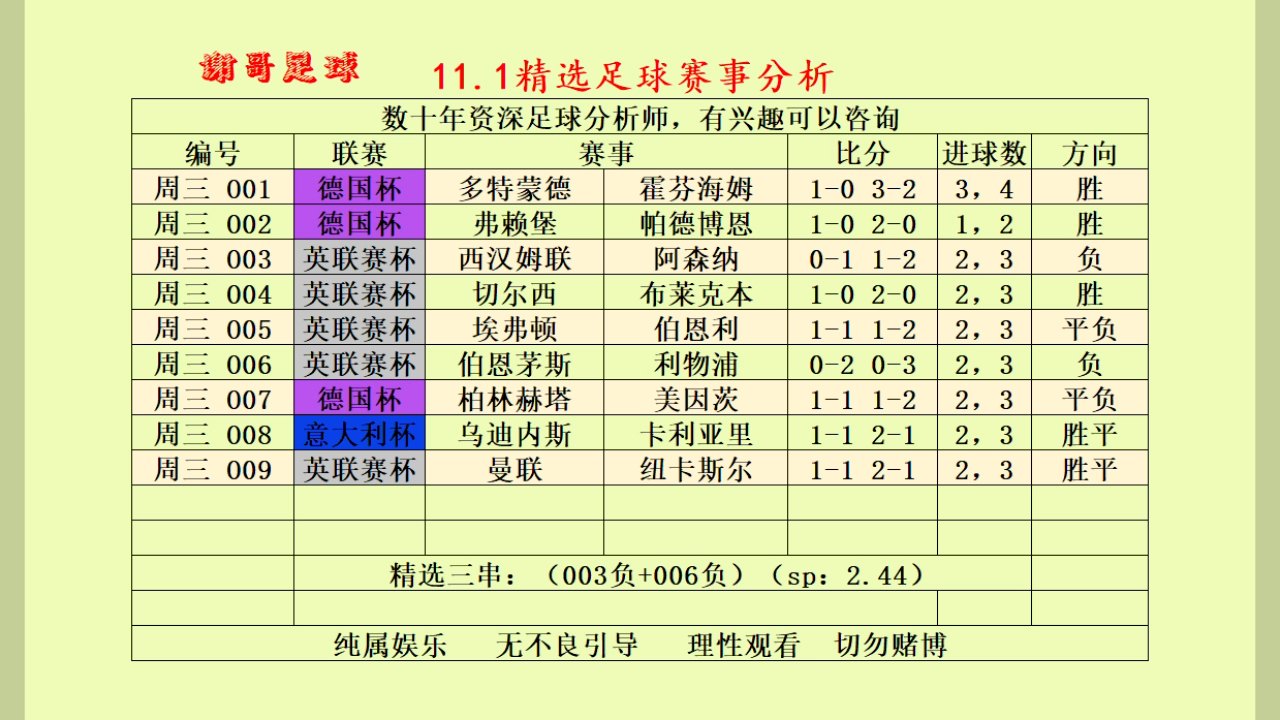
Task: Select team 纽卡斯尔
Action: coord(696,468)
